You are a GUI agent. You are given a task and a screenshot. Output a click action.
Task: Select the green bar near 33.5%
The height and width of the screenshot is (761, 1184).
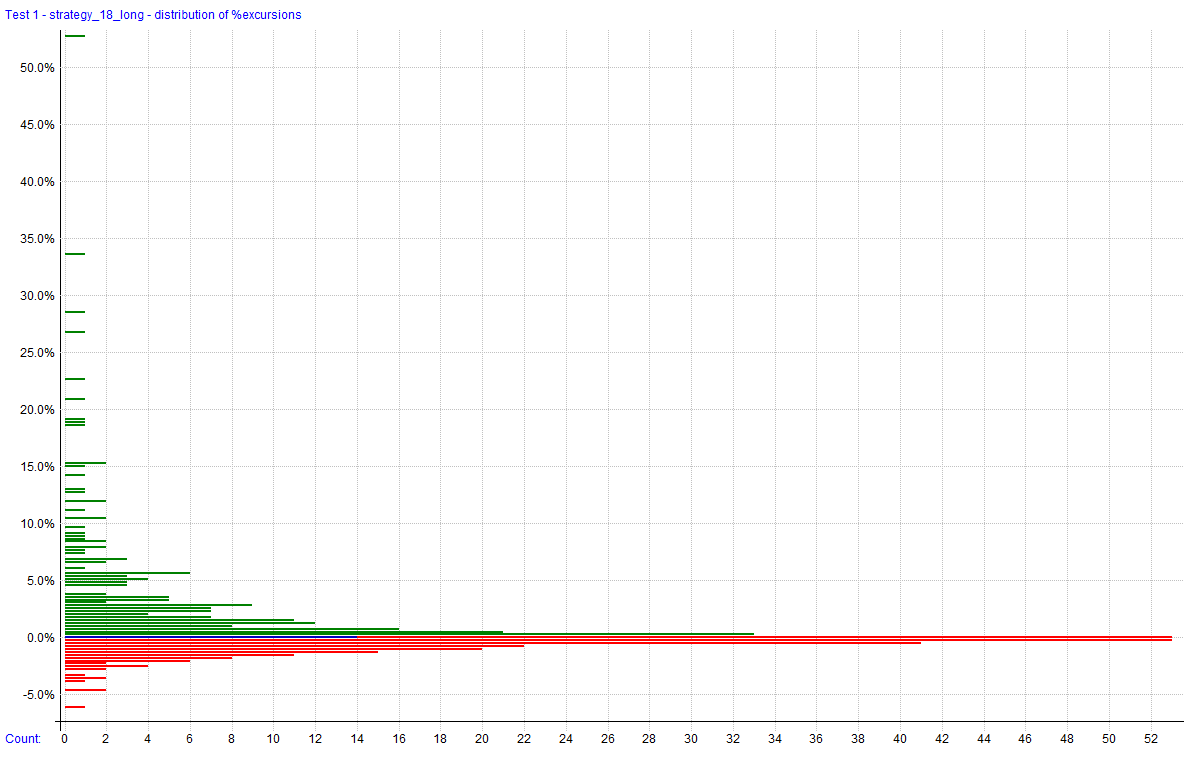pyautogui.click(x=75, y=254)
